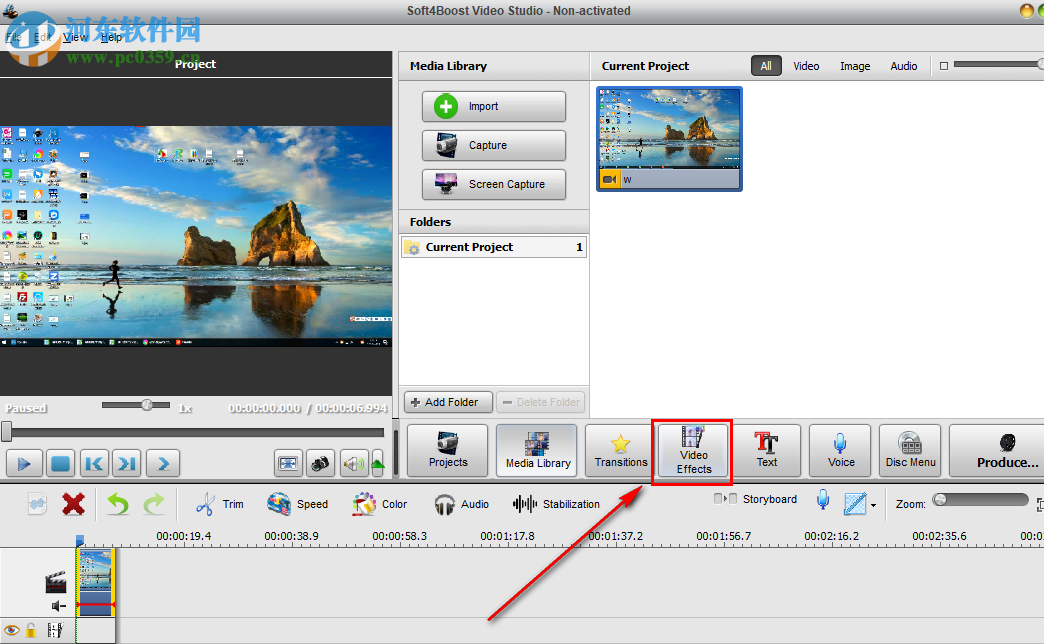Open the Audio tool
This screenshot has width=1044, height=644.
pos(461,504)
